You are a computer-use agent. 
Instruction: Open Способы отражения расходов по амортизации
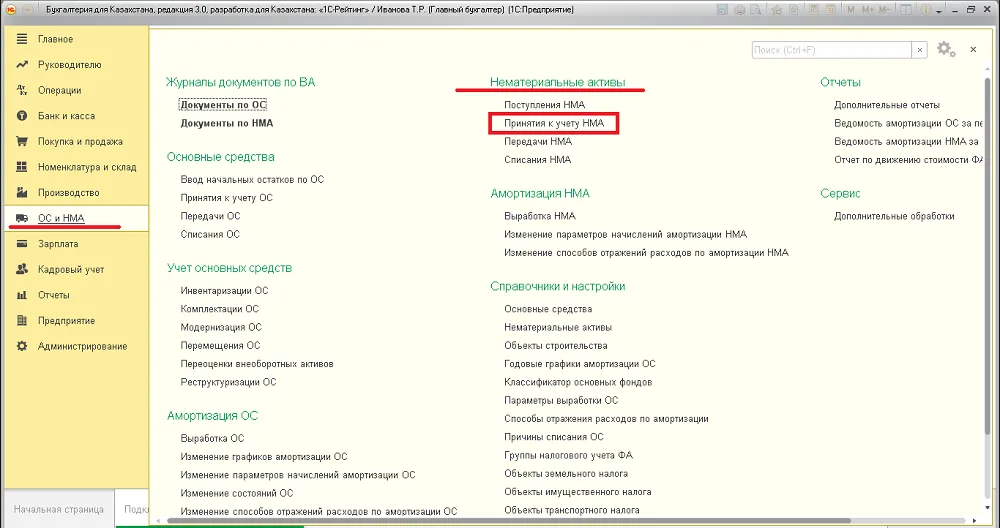click(606, 419)
